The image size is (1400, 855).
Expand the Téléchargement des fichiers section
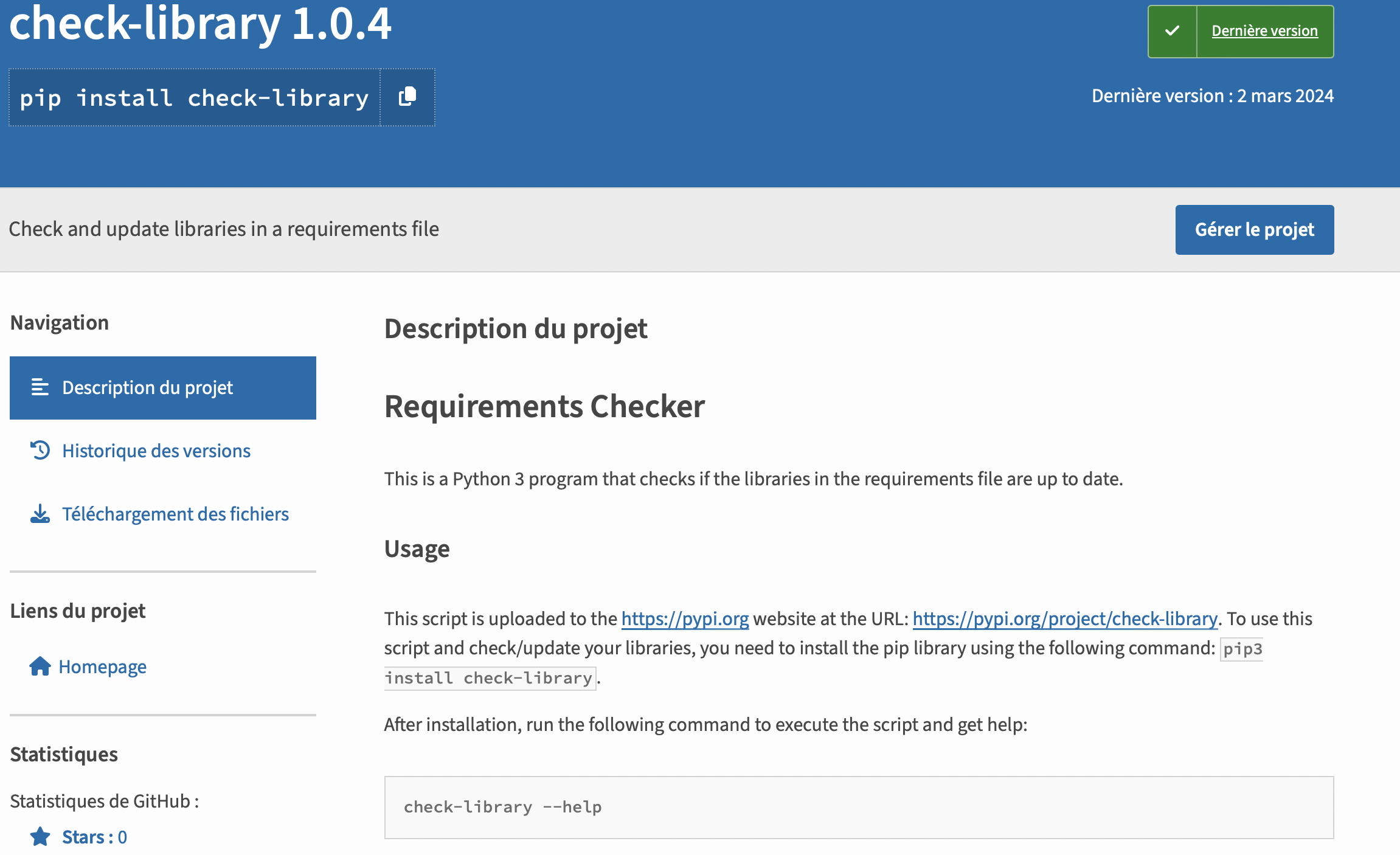coord(175,513)
